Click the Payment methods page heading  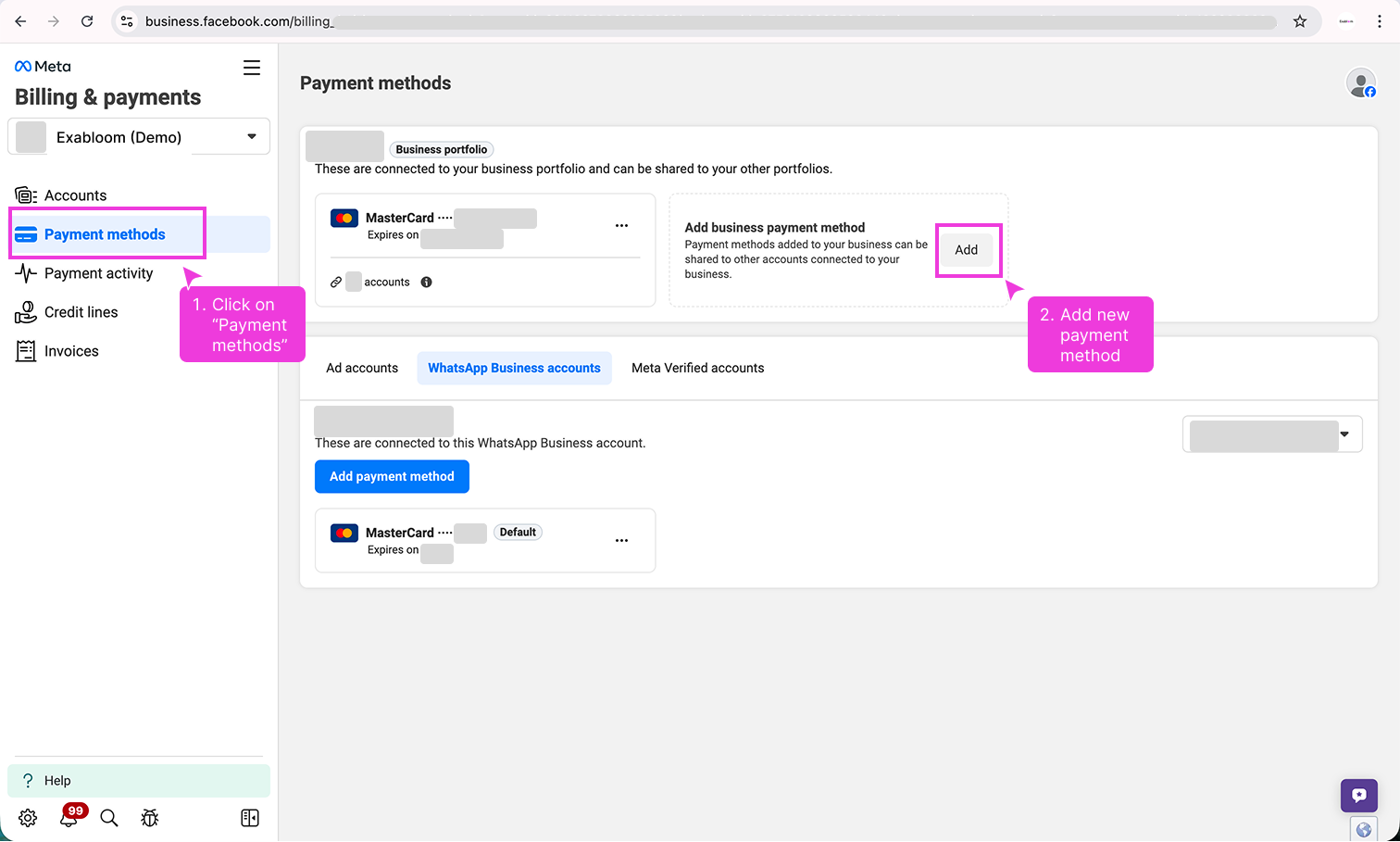click(x=376, y=83)
